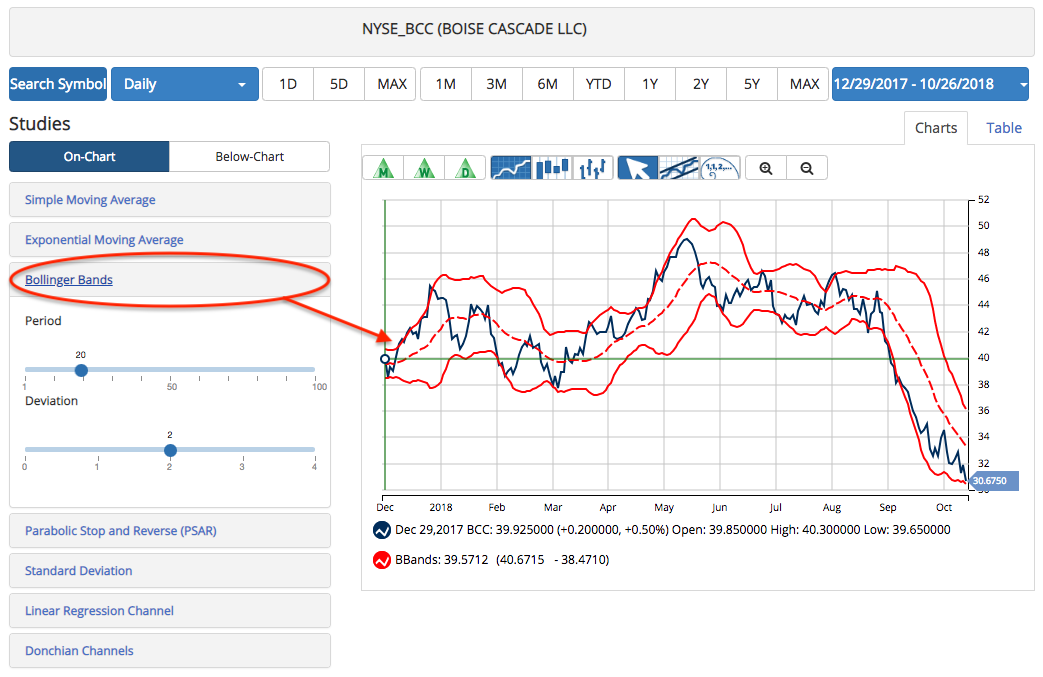Expand the Simple Moving Average study

(170, 200)
